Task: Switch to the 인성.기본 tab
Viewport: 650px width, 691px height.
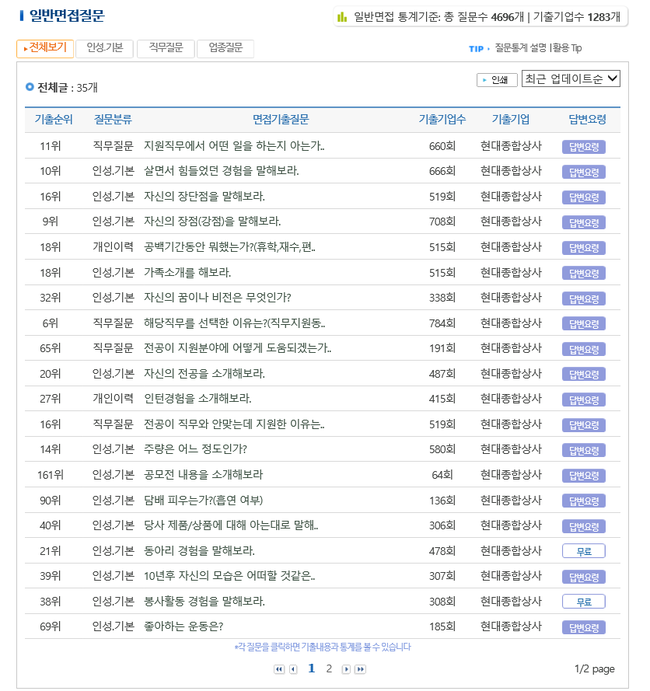Action: (104, 48)
